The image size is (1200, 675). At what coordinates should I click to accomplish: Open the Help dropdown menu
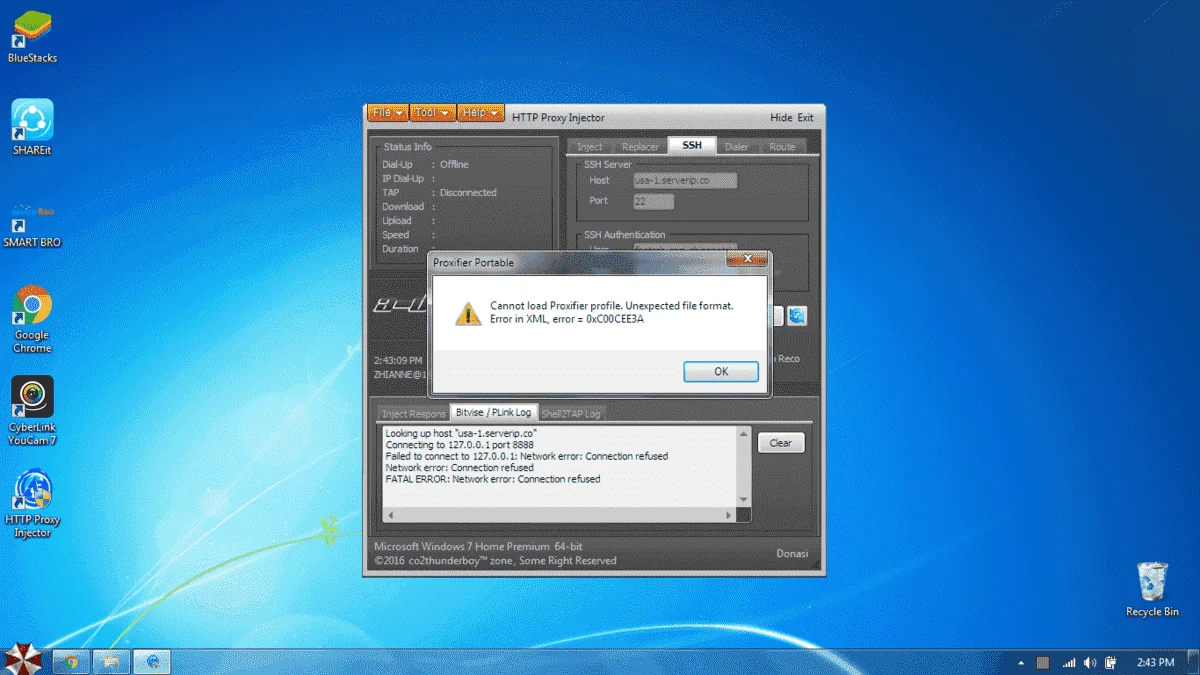pos(481,113)
